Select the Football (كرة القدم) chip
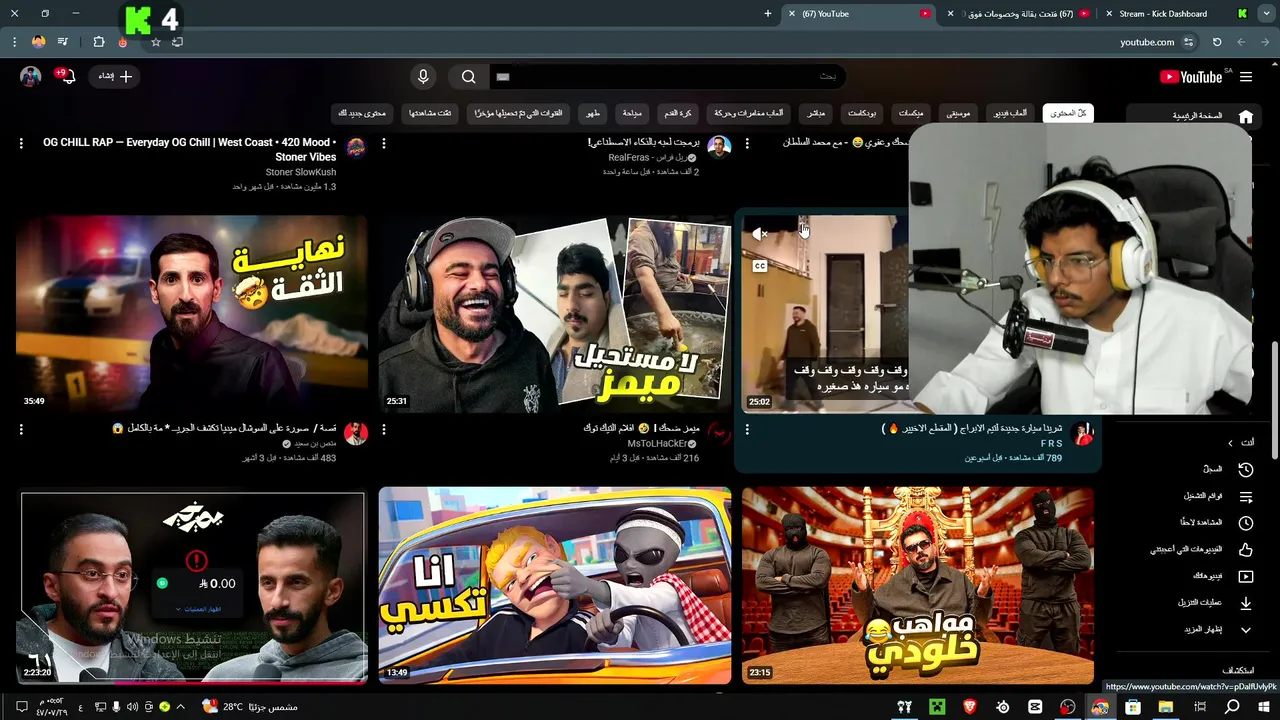 (678, 113)
